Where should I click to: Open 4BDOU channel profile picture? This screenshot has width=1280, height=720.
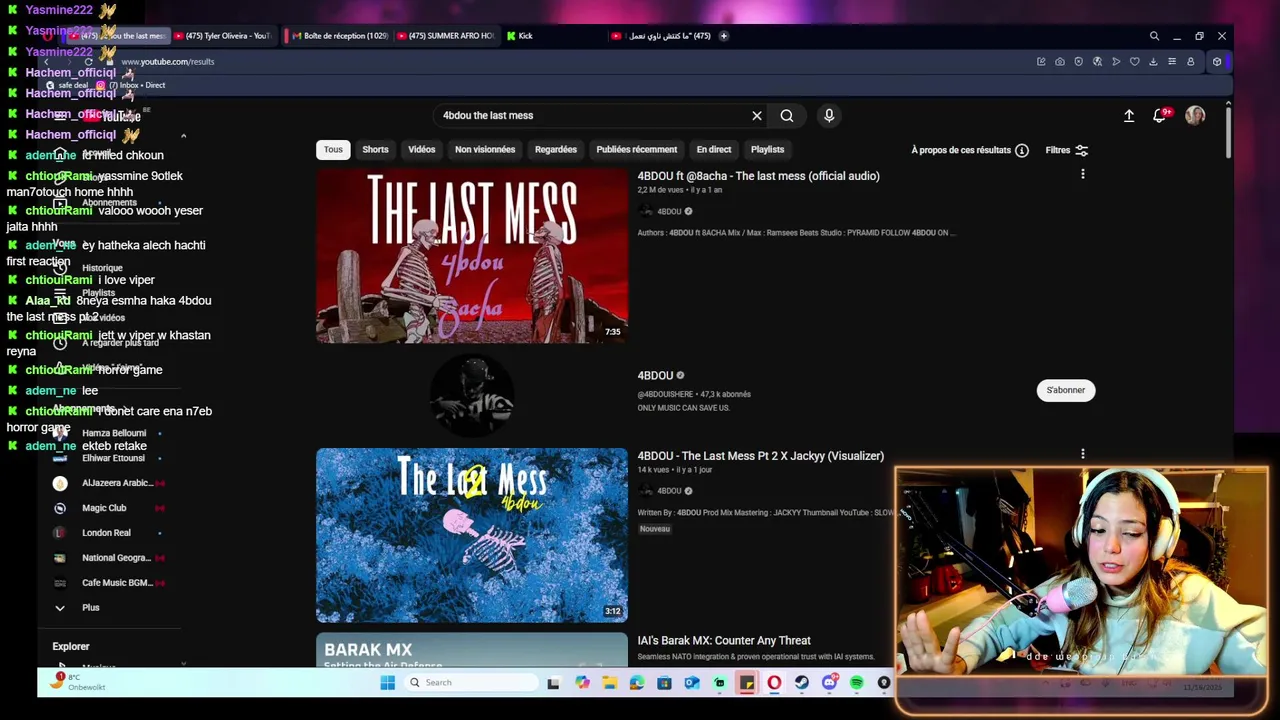point(472,395)
